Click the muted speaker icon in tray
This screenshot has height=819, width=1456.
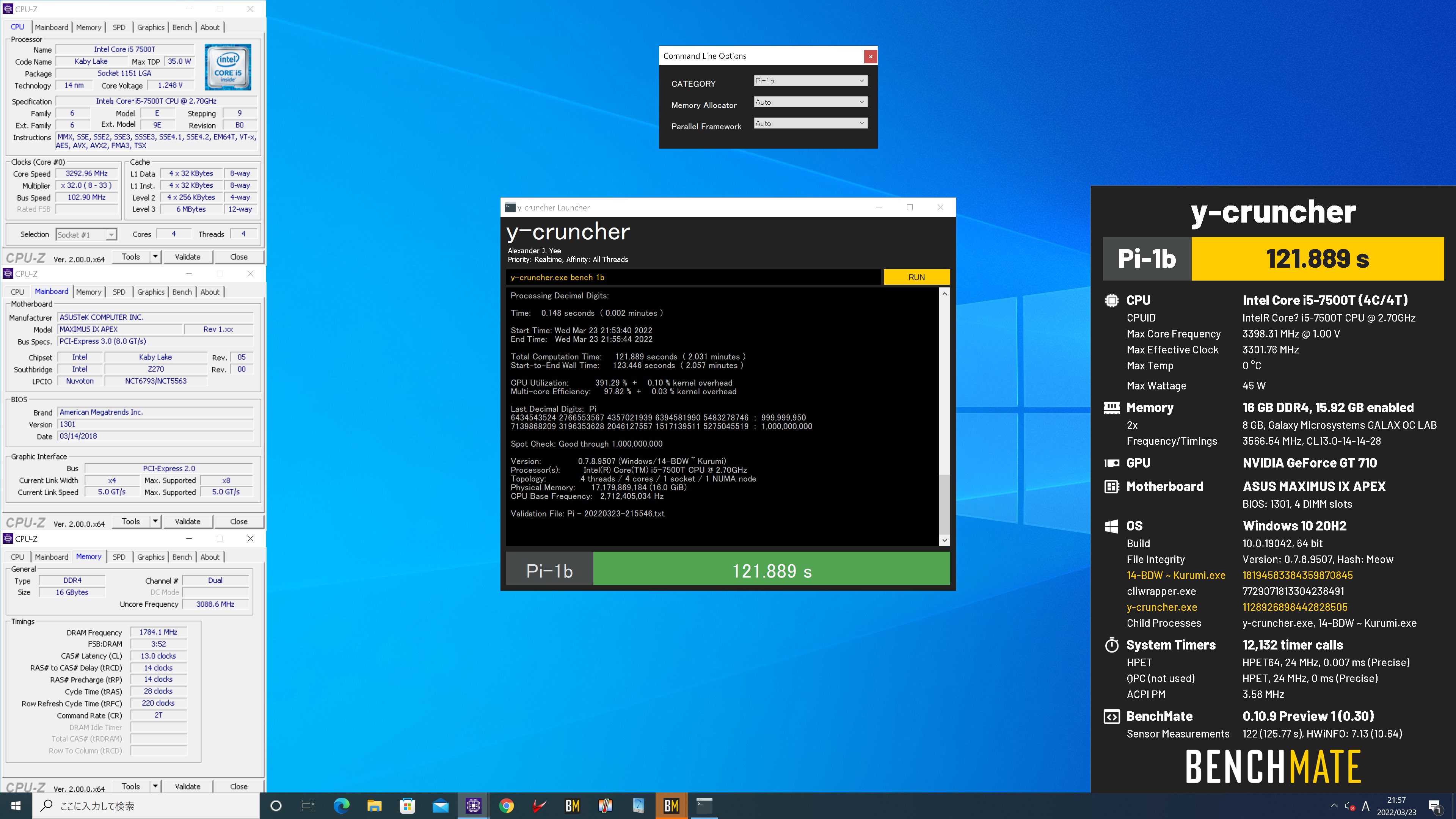[x=1350, y=806]
